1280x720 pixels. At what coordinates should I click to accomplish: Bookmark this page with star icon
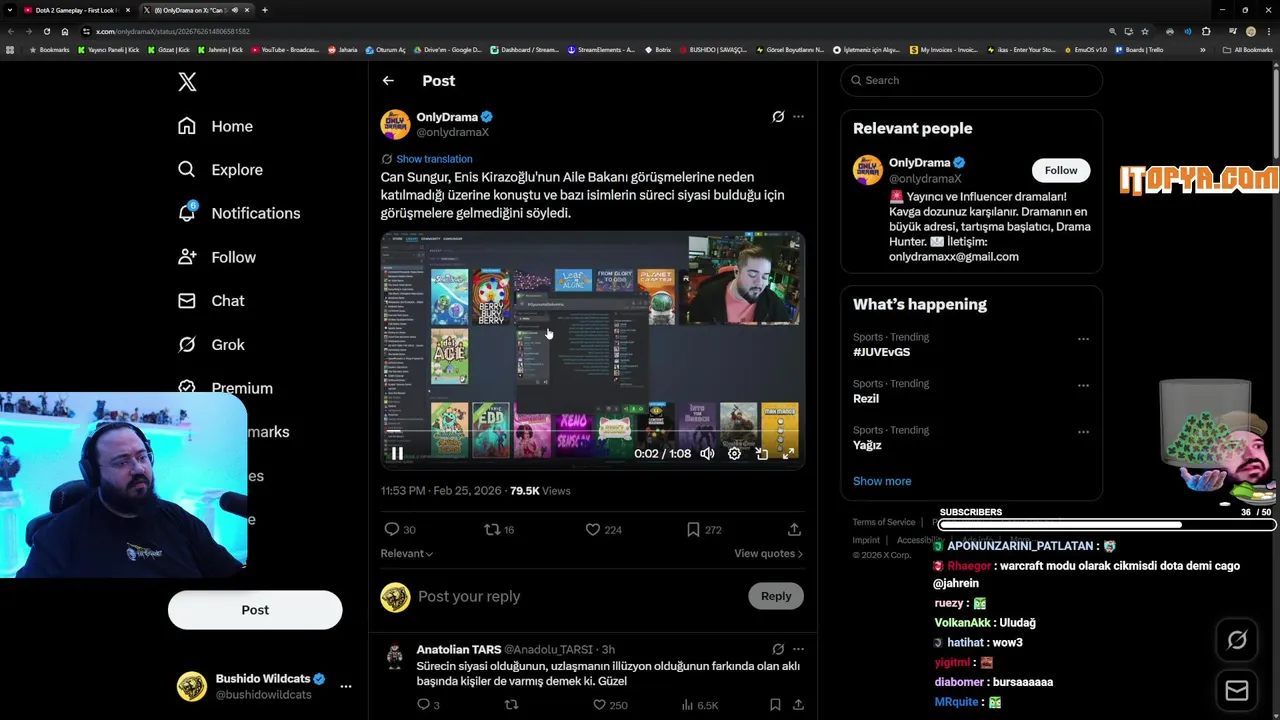[1145, 31]
